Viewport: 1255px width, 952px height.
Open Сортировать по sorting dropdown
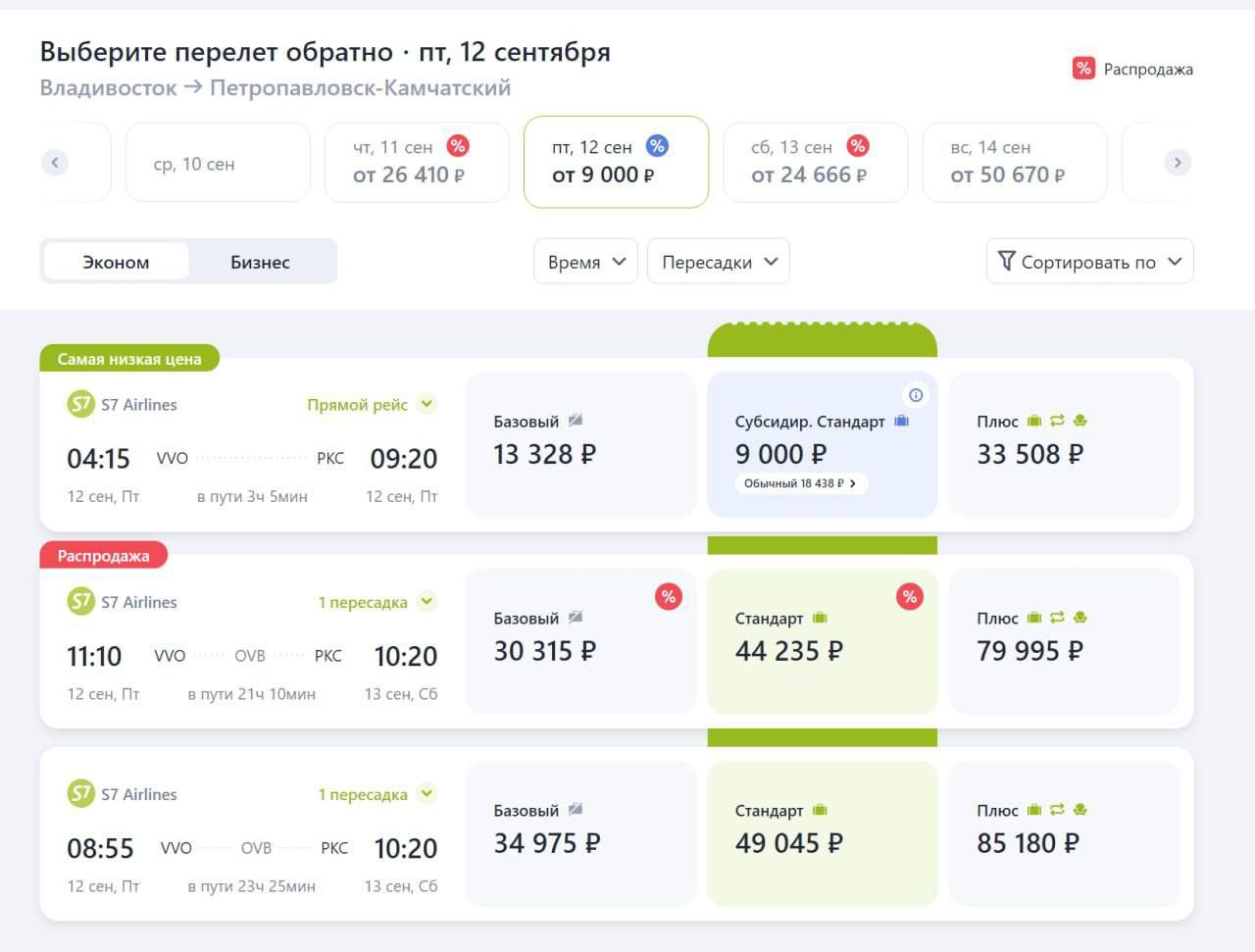pos(1089,262)
